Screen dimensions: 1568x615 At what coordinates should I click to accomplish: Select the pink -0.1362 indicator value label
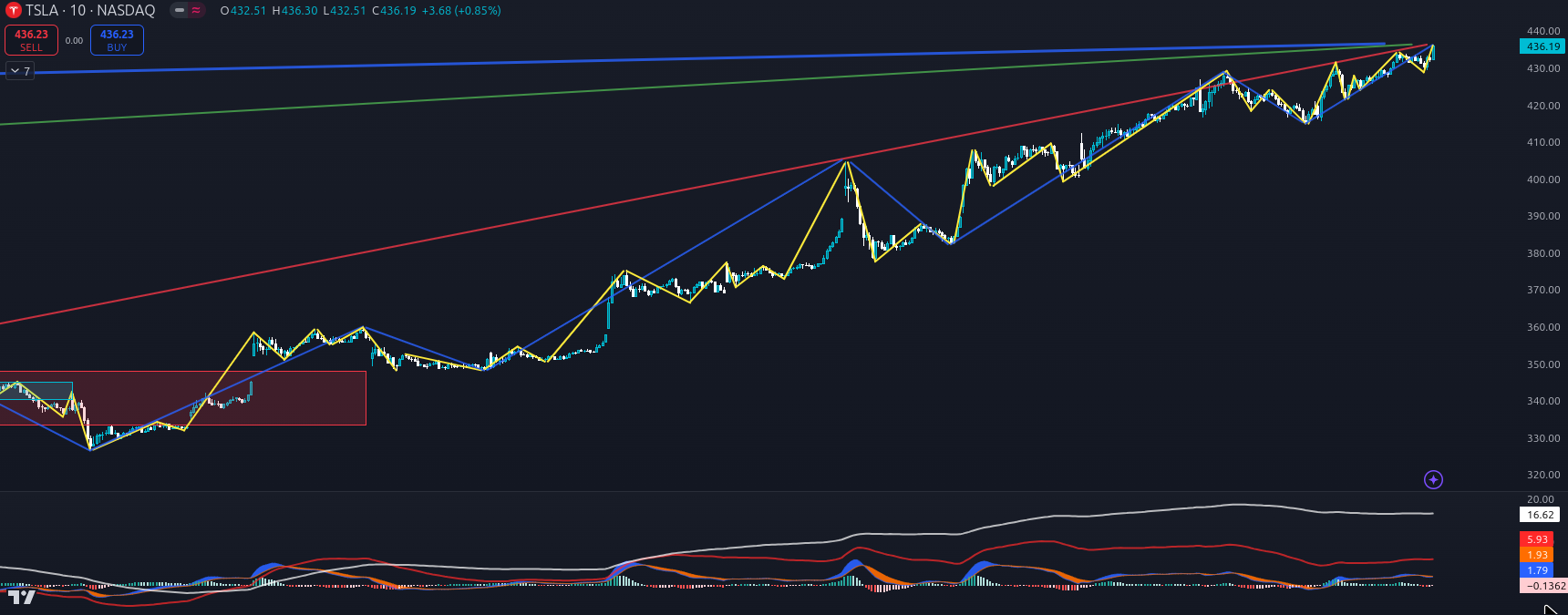1542,586
